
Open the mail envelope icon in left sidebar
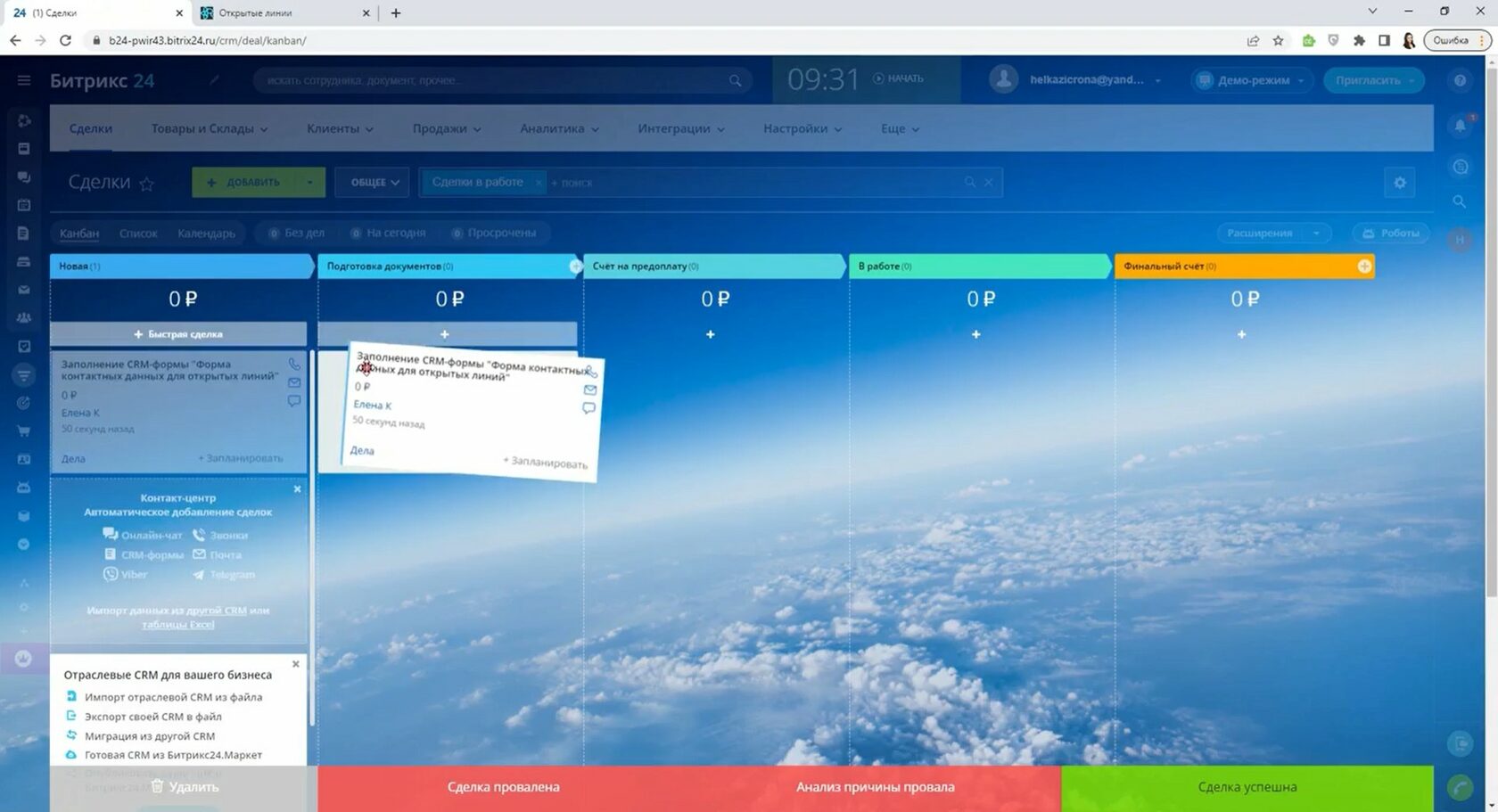(x=24, y=290)
